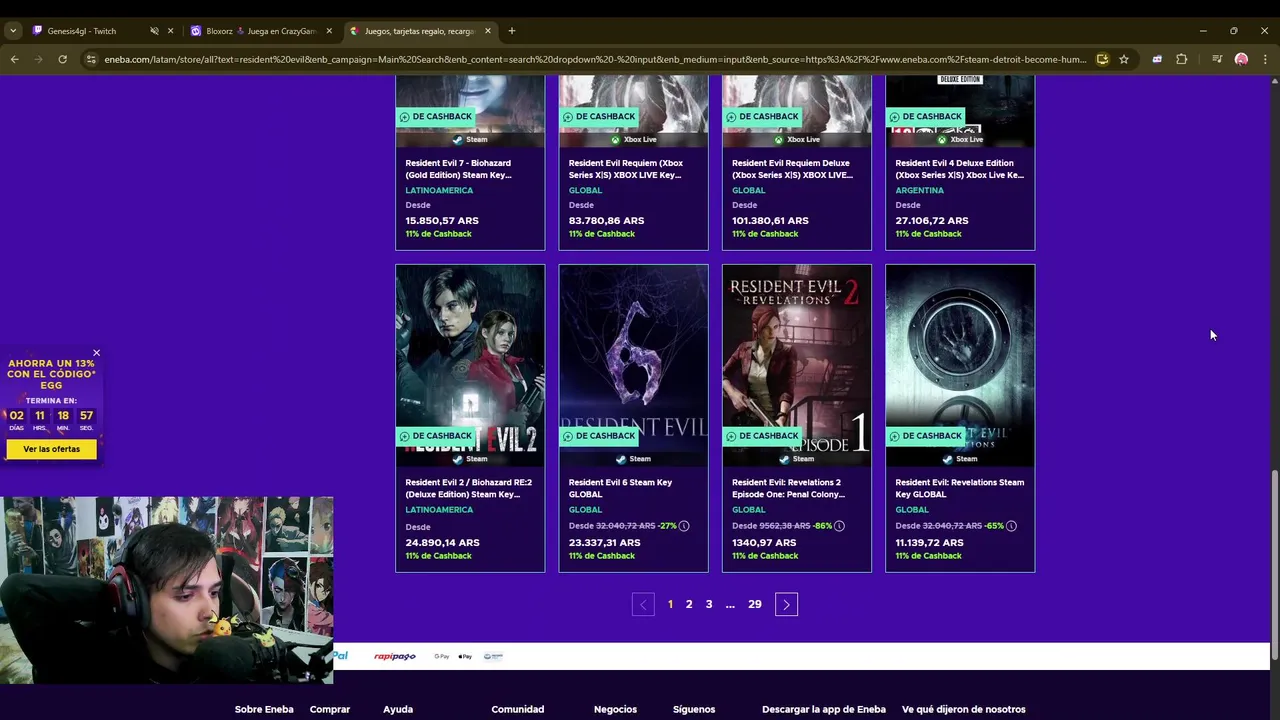The image size is (1280, 720).
Task: Click Ve qué dijeron de nosotros heading
Action: point(964,709)
